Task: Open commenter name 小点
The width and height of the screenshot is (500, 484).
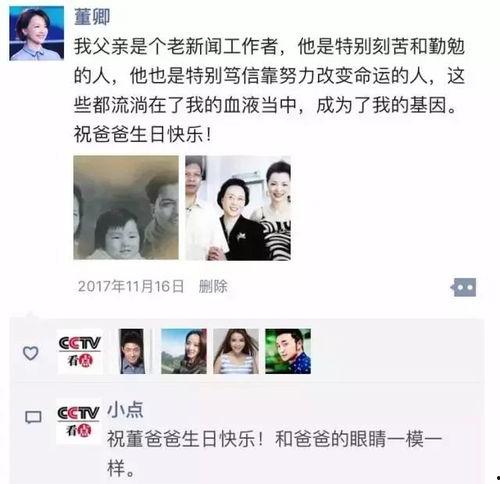Action: pyautogui.click(x=125, y=410)
